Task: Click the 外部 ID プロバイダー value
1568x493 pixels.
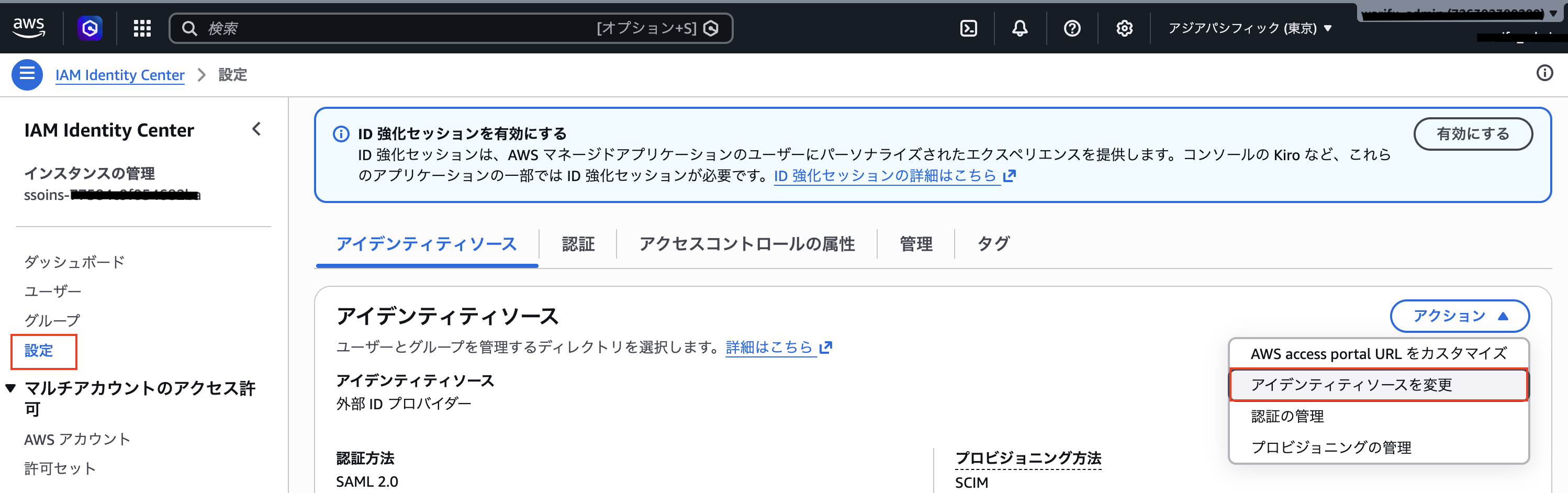Action: point(404,404)
